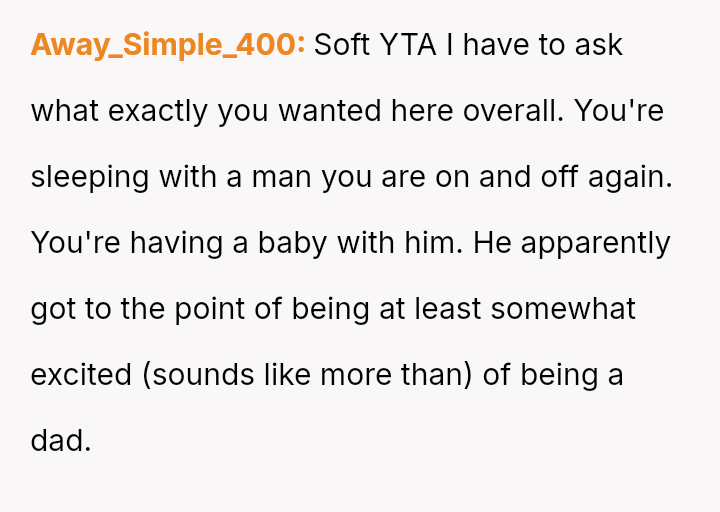The image size is (720, 512).
Task: Click the word "baby" in the comment
Action: (294, 243)
